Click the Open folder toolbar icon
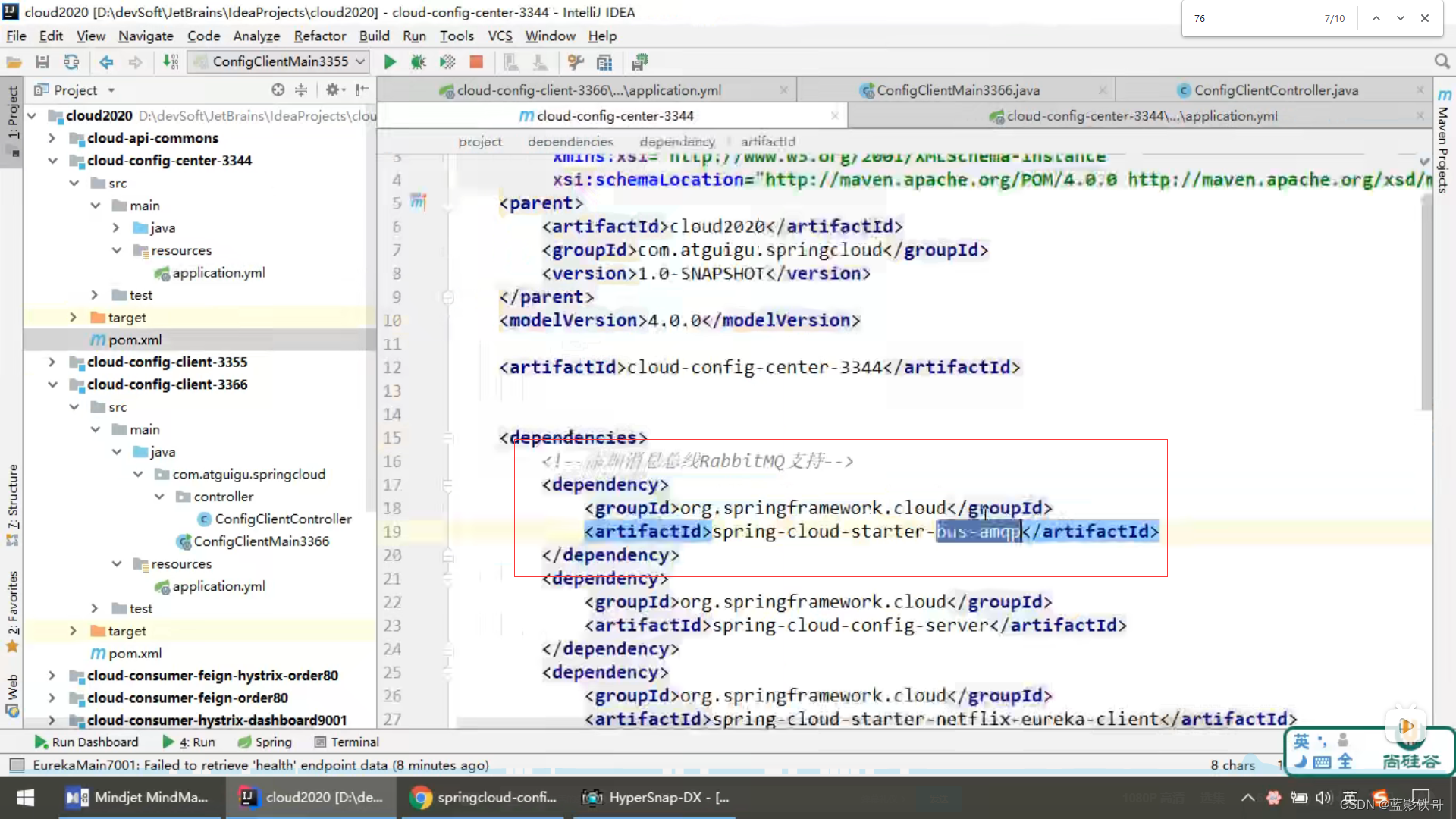Screen dimensions: 1456x819 (14, 62)
